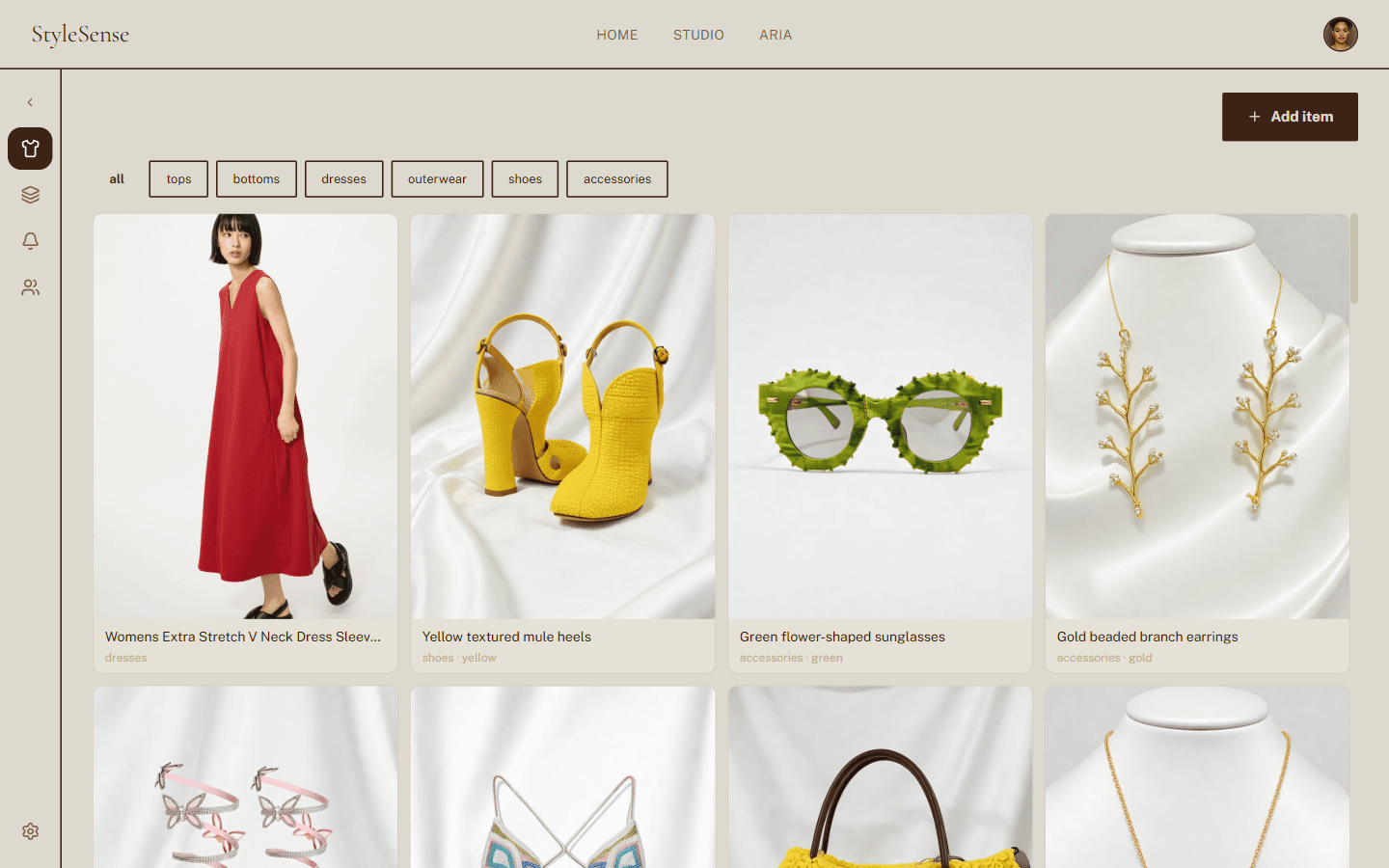Viewport: 1389px width, 868px height.
Task: Filter wardrobe by bottoms
Action: tap(256, 179)
